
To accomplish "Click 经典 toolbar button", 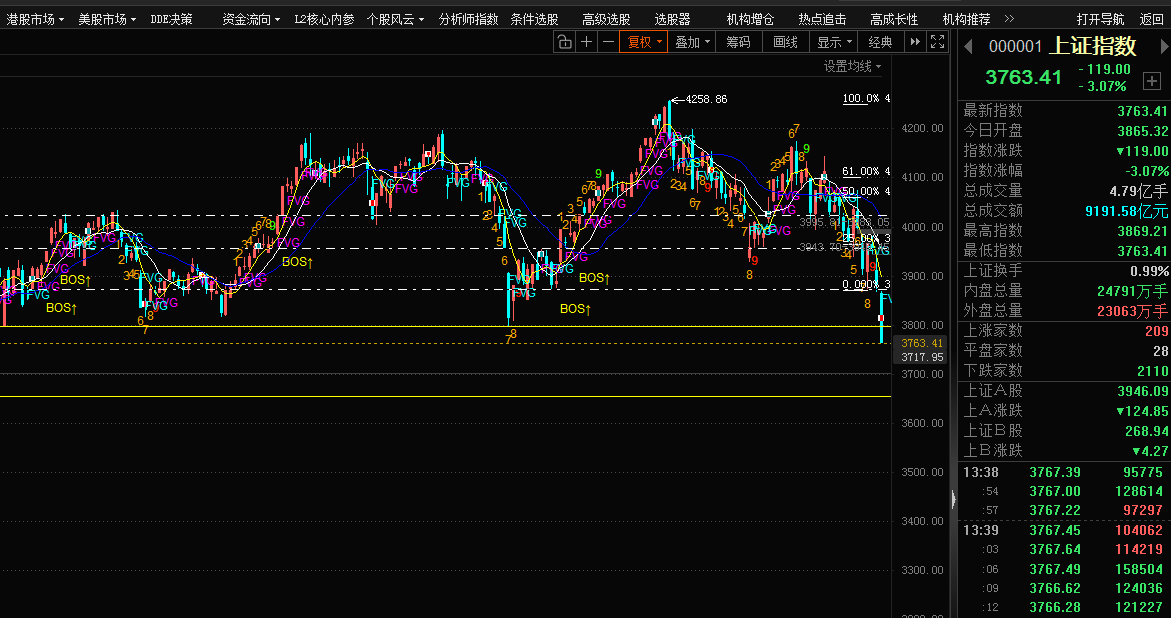I will coord(880,43).
